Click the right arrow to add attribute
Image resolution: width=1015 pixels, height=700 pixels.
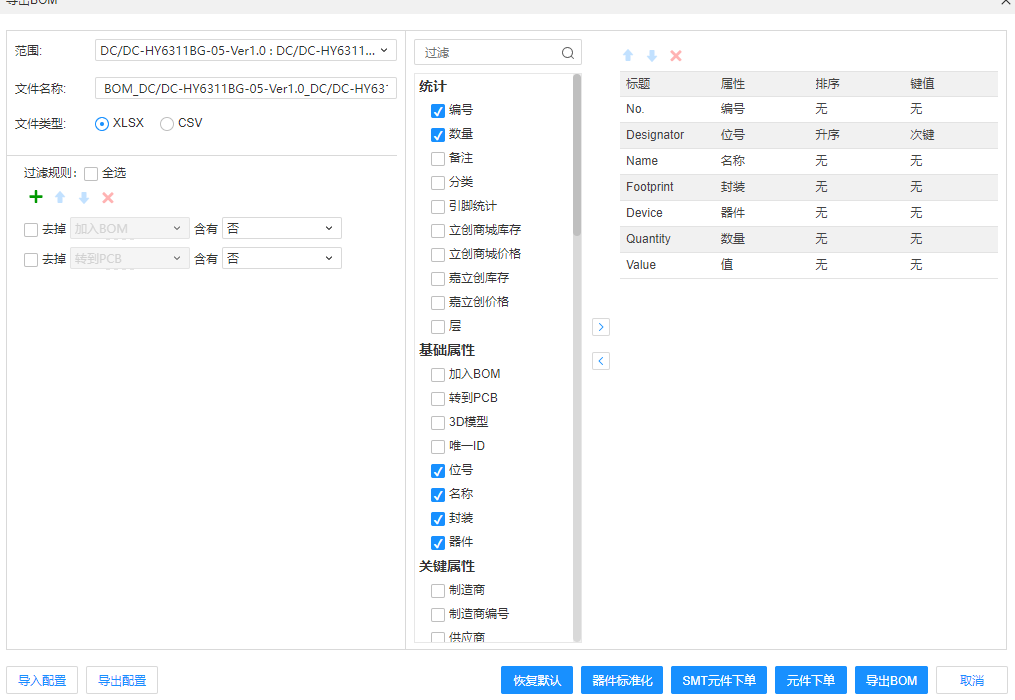tap(601, 327)
